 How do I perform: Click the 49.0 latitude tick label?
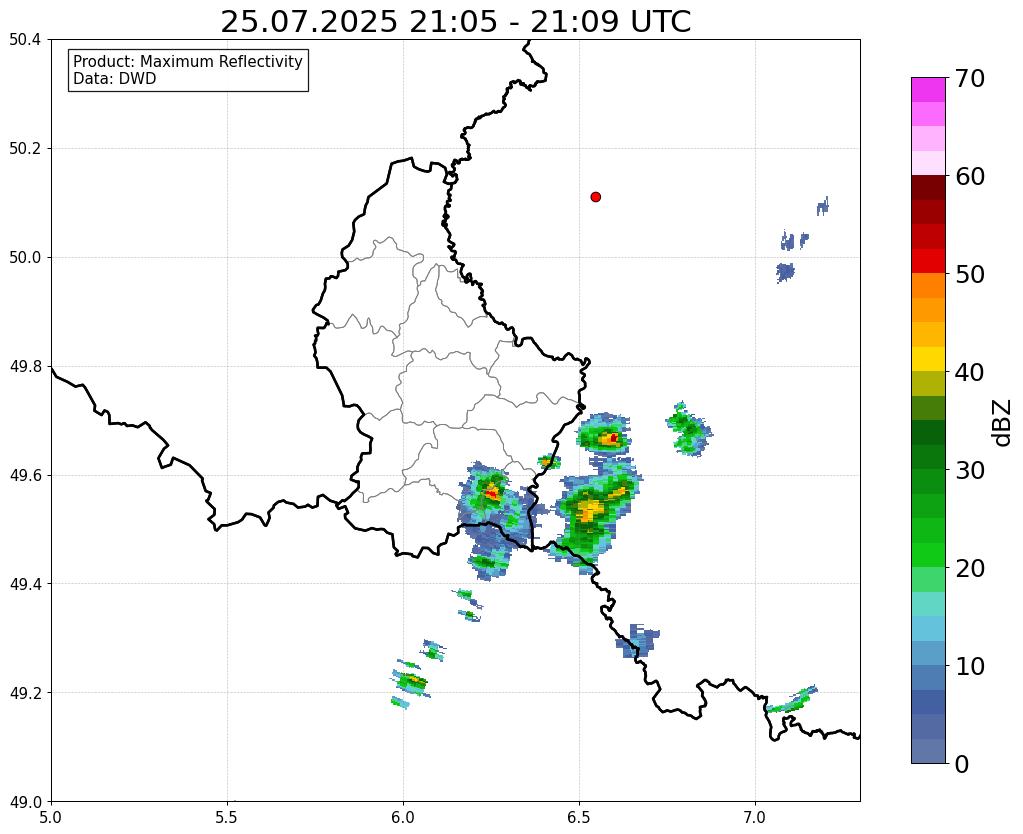25,802
